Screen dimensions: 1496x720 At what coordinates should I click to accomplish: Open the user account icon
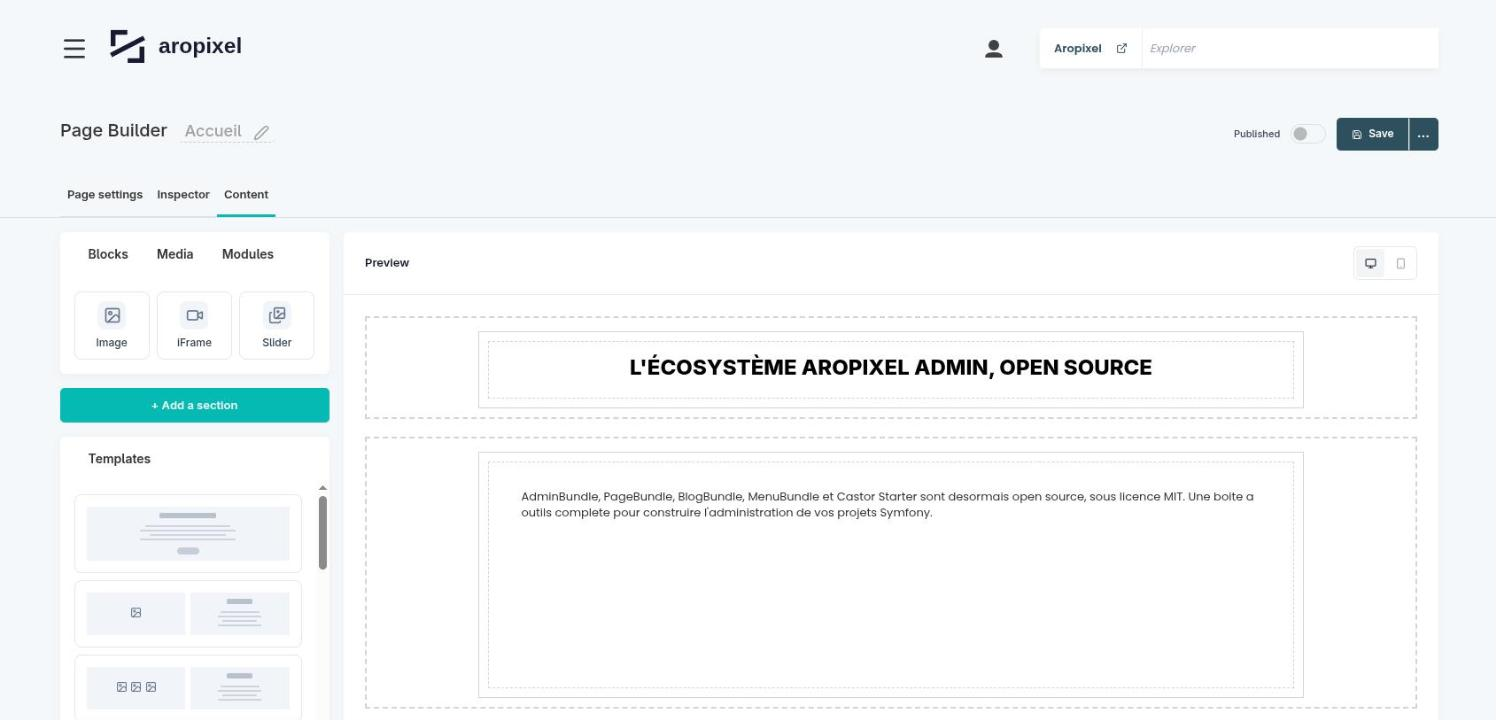coord(993,48)
